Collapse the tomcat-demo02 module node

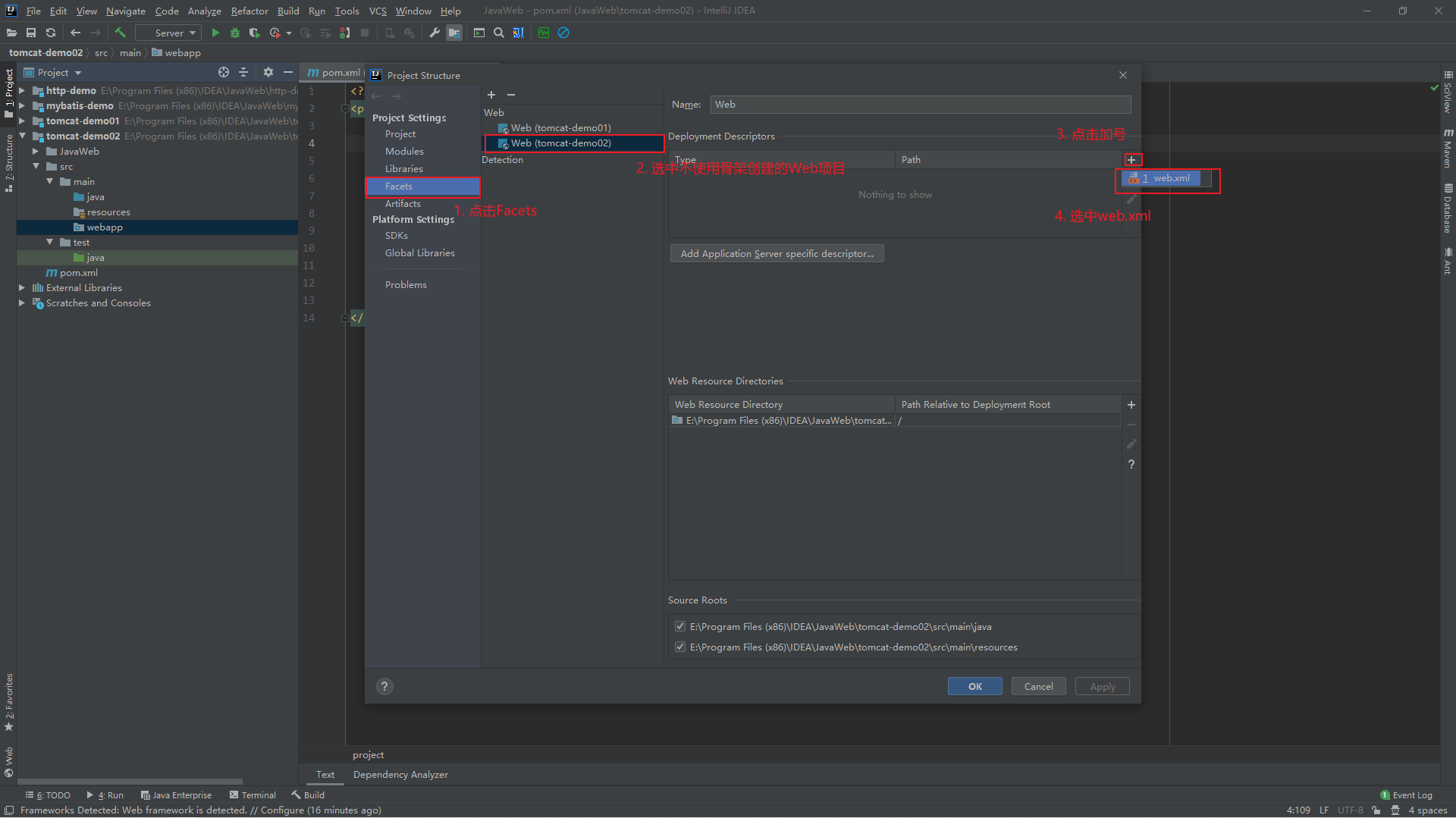22,136
